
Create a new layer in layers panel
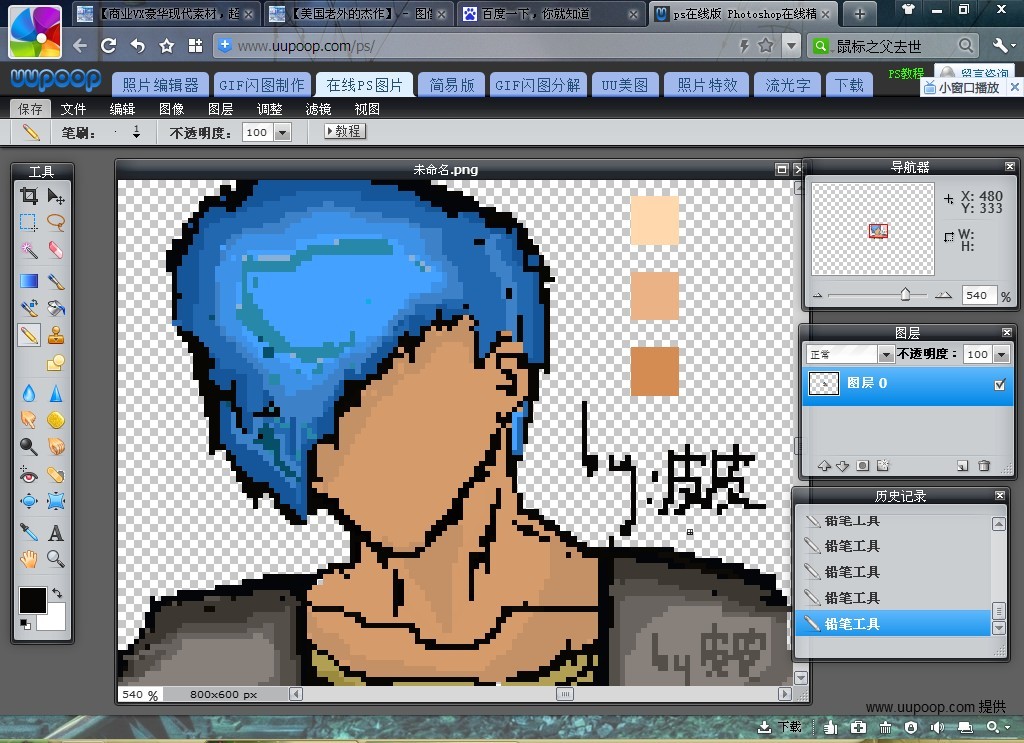963,466
